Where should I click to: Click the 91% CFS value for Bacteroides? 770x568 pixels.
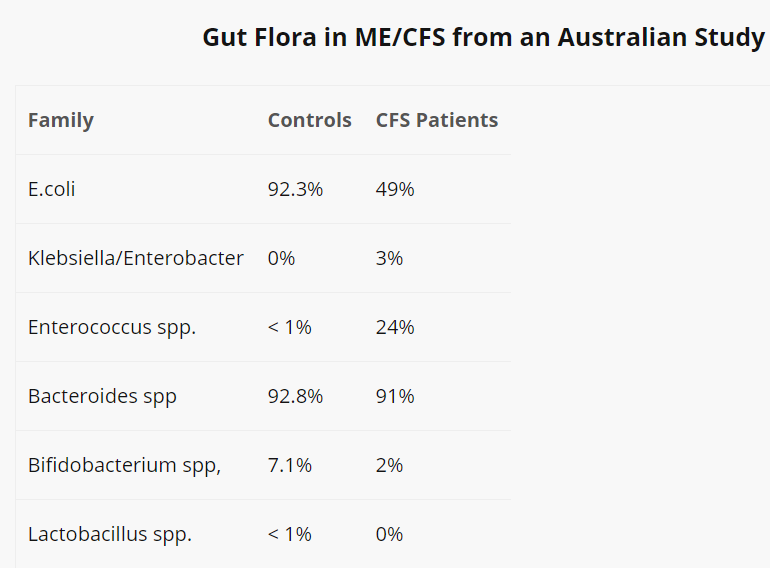[395, 397]
